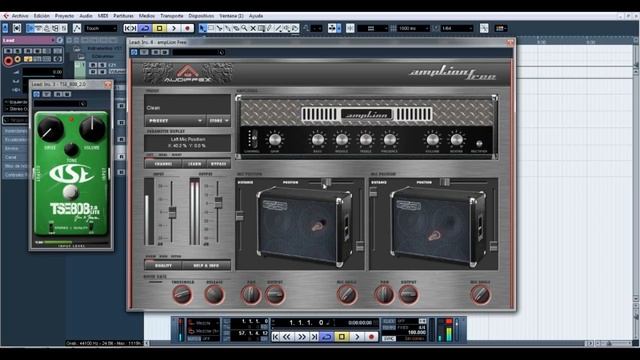Select the Line tool

278,28
